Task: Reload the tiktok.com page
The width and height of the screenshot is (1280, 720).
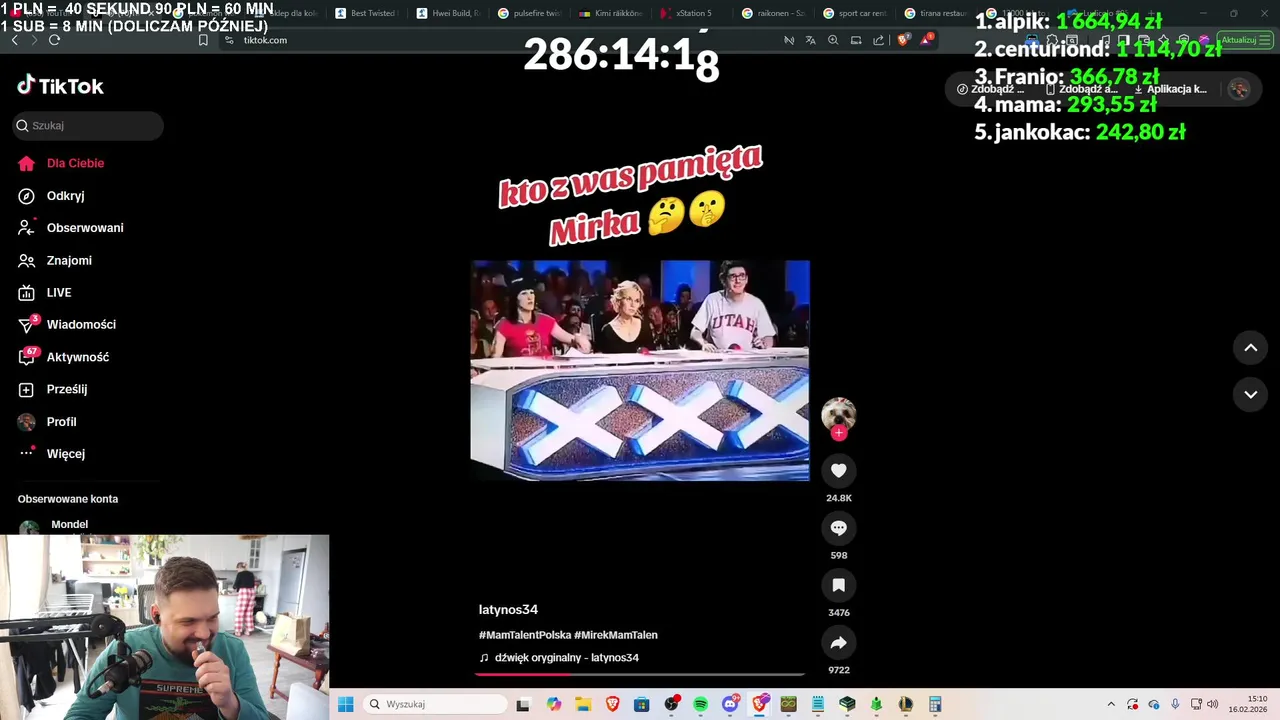Action: click(x=54, y=40)
